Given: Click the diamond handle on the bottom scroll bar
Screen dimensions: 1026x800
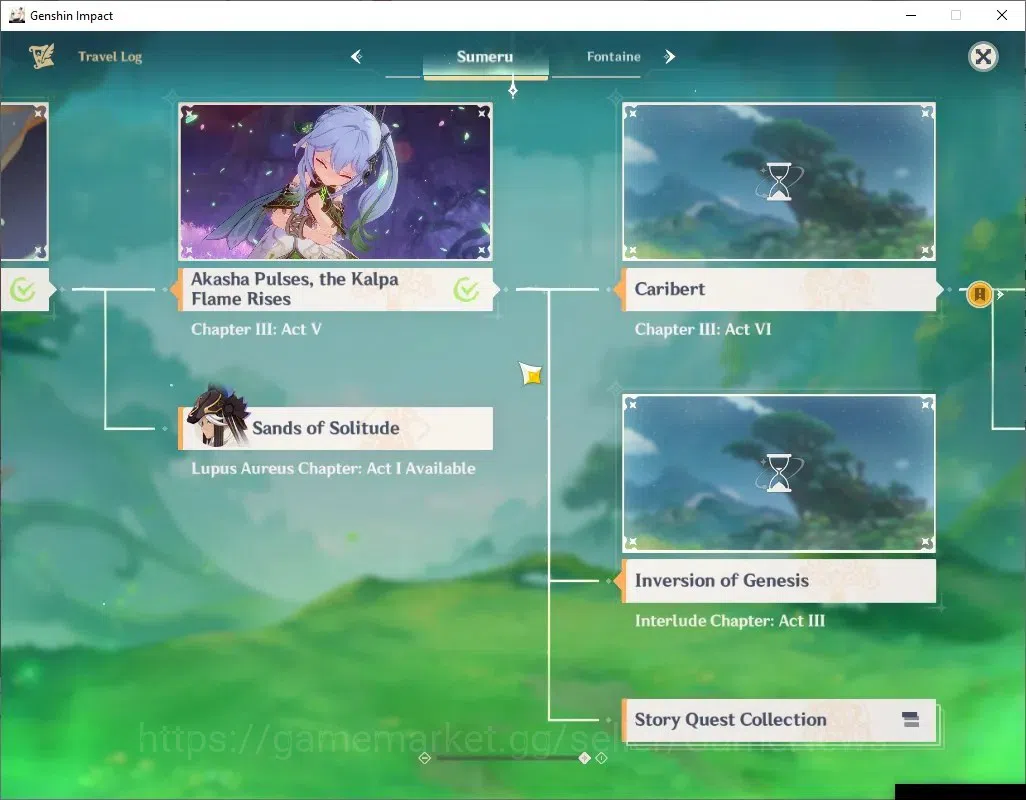Looking at the screenshot, I should (585, 758).
